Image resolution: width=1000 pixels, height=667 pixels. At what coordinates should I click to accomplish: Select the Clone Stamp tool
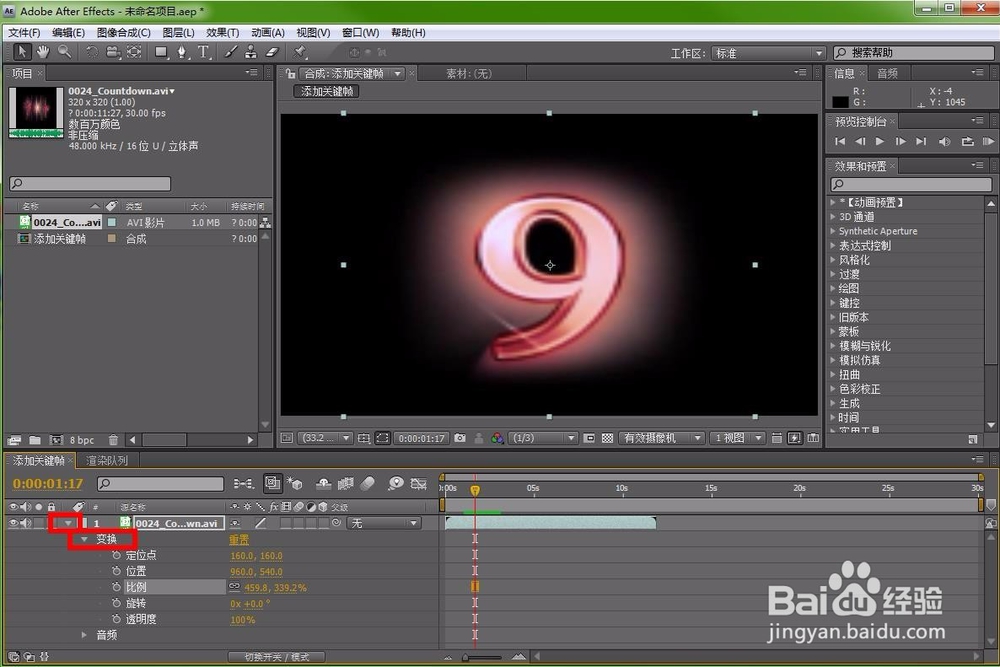251,52
